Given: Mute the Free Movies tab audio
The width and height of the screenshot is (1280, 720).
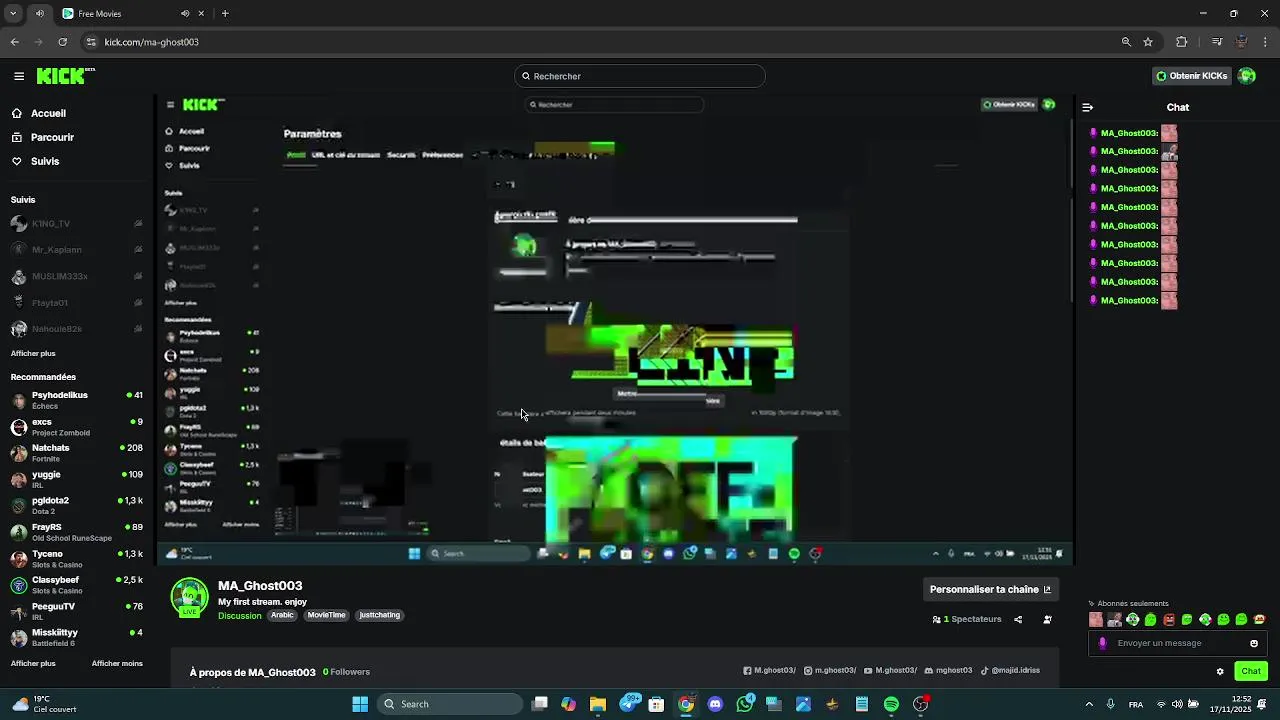Looking at the screenshot, I should 185,14.
